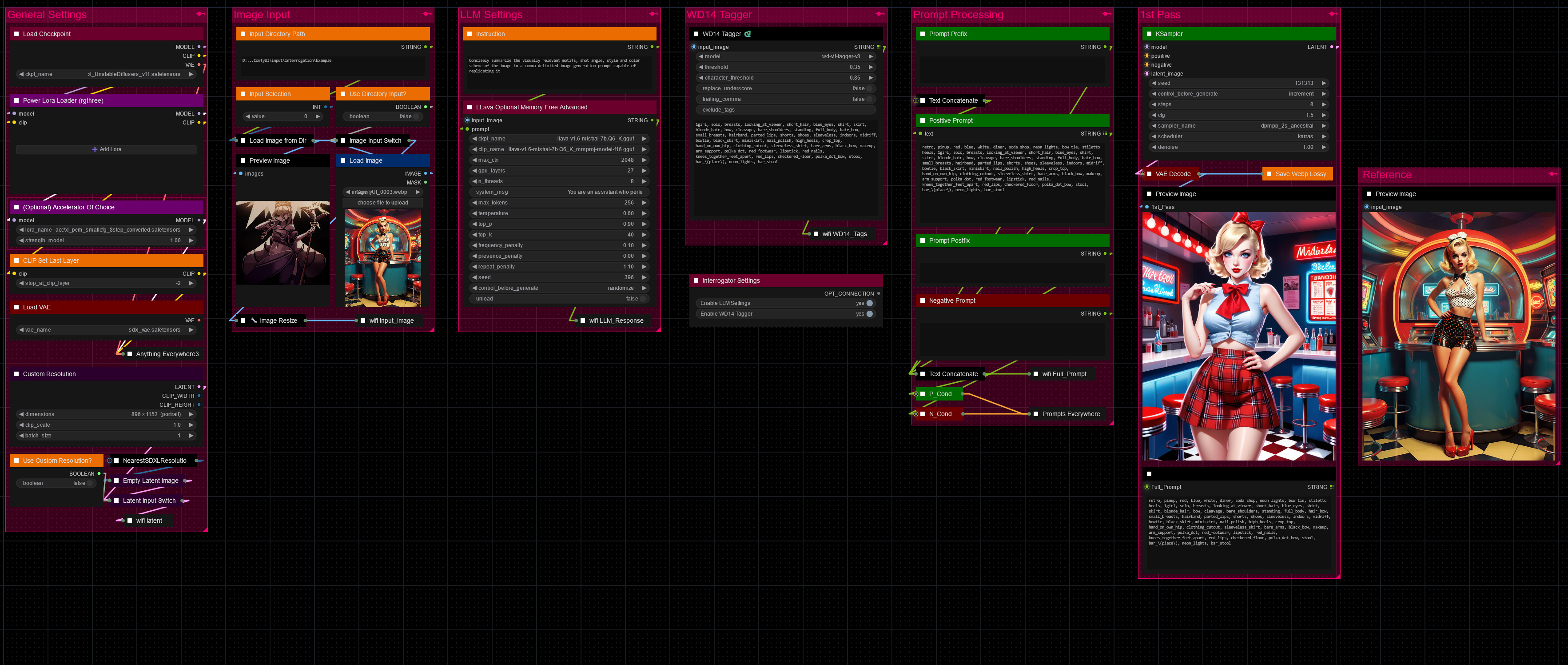Click the wrench icon on Image Resize node
This screenshot has height=665, width=1568.
pos(254,320)
